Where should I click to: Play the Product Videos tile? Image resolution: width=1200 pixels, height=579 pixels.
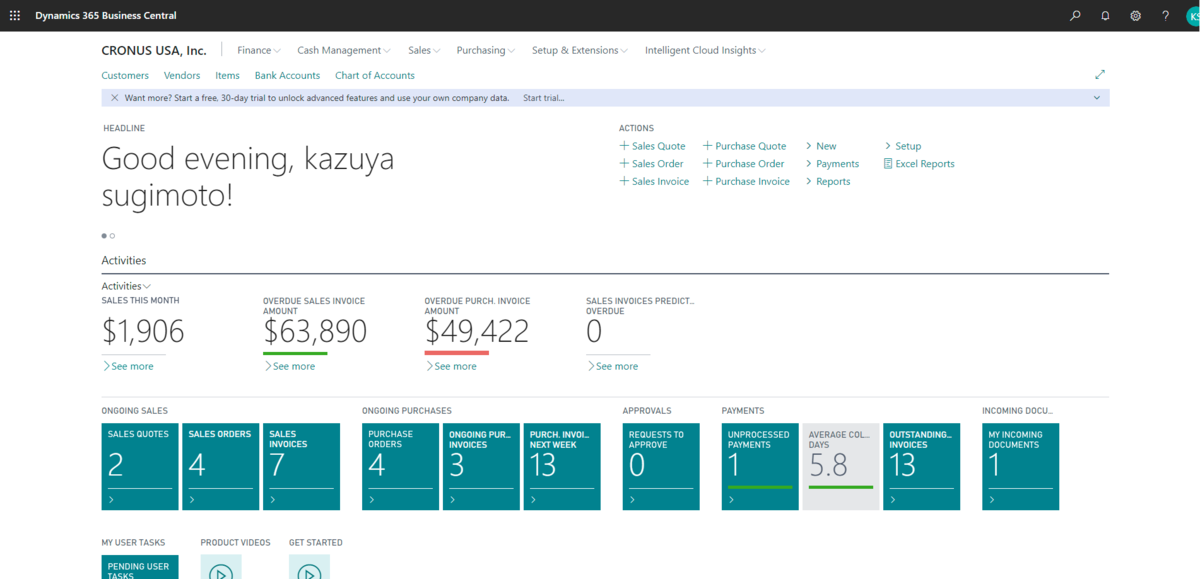pos(221,566)
